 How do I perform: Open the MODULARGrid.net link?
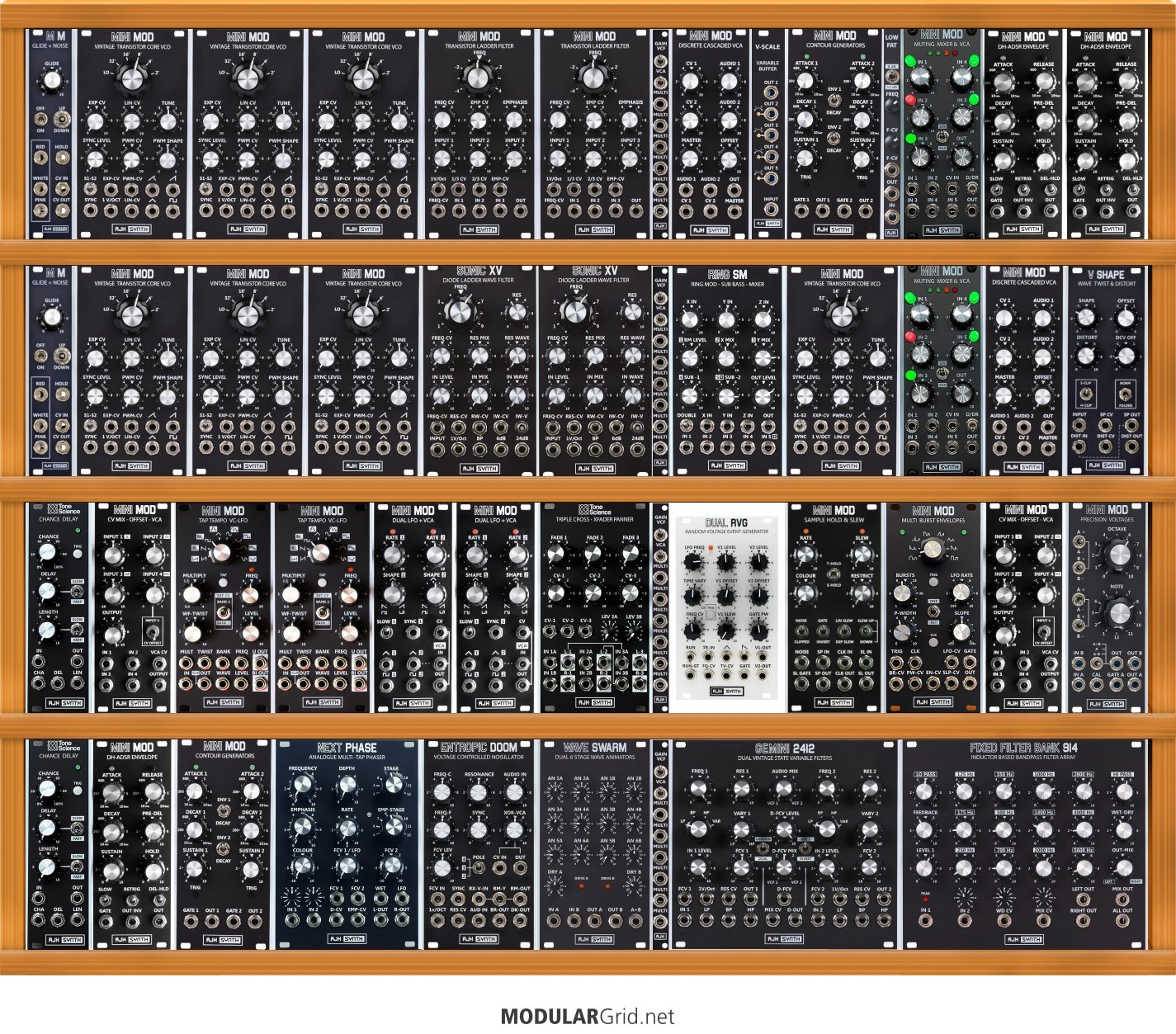(x=588, y=1017)
